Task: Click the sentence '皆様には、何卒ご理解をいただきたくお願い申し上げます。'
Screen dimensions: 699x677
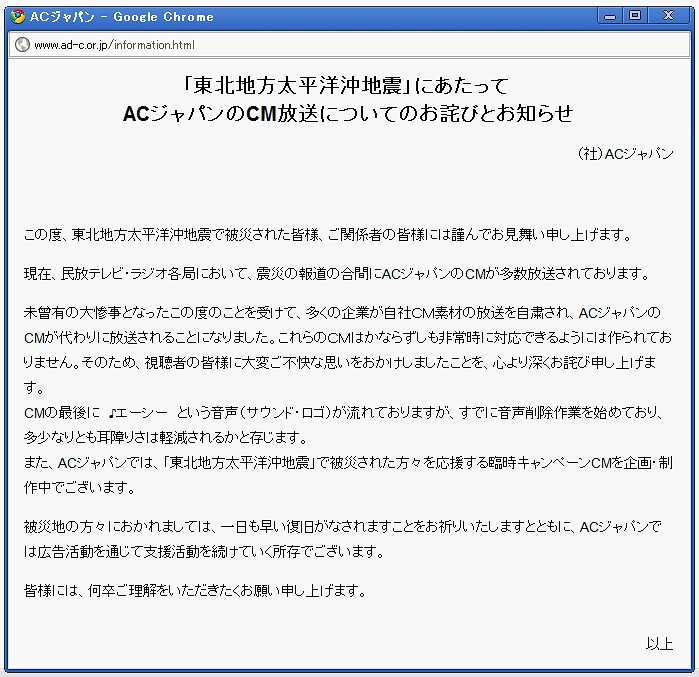Action: 195,591
